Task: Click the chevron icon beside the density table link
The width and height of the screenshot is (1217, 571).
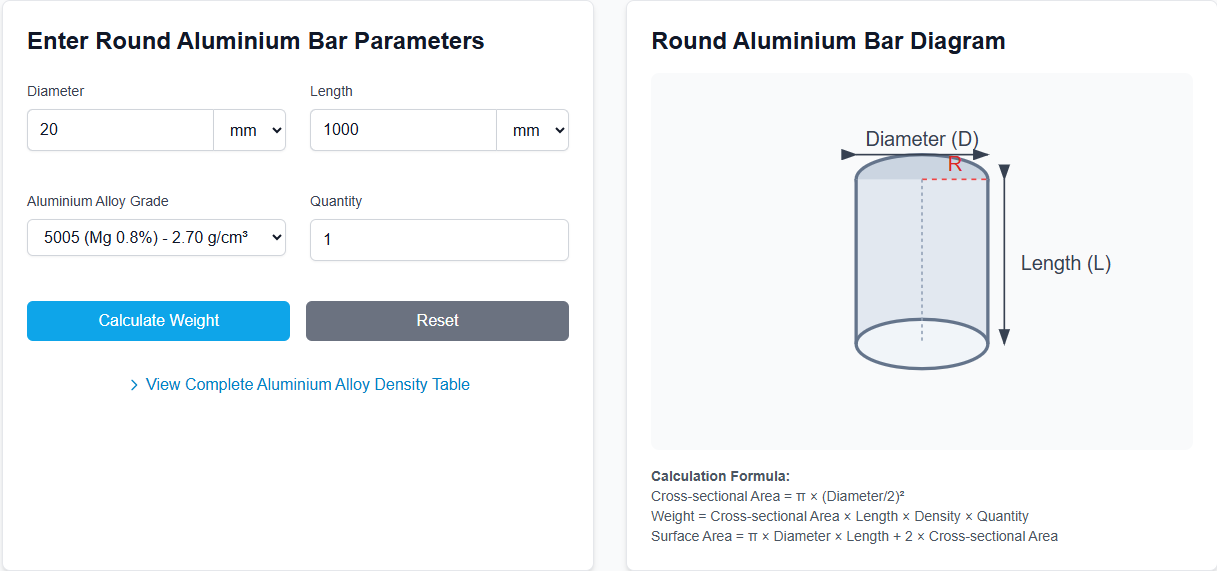Action: click(134, 385)
